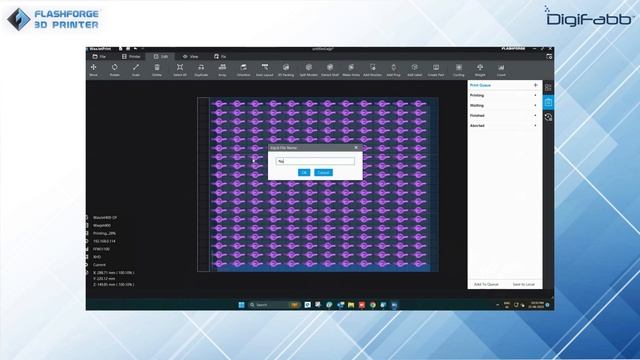The width and height of the screenshot is (640, 360).
Task: Select the Scale tool
Action: point(136,70)
